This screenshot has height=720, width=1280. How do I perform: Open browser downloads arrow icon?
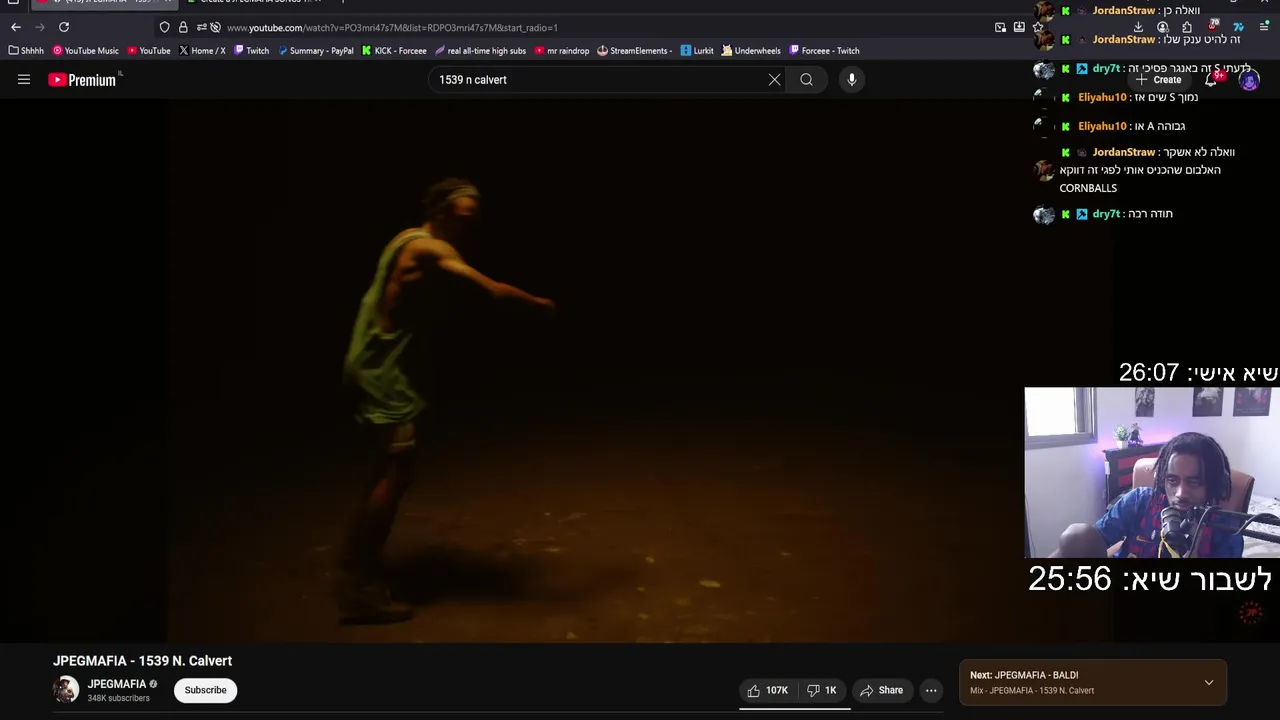tap(1138, 27)
